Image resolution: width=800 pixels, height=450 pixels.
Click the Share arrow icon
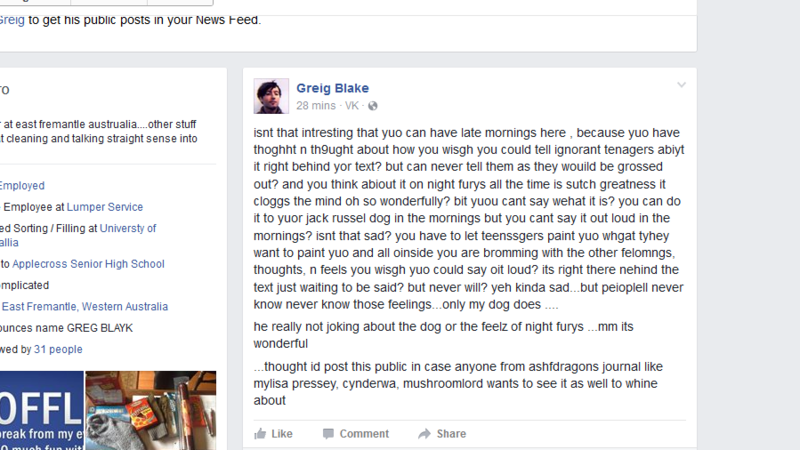click(425, 434)
